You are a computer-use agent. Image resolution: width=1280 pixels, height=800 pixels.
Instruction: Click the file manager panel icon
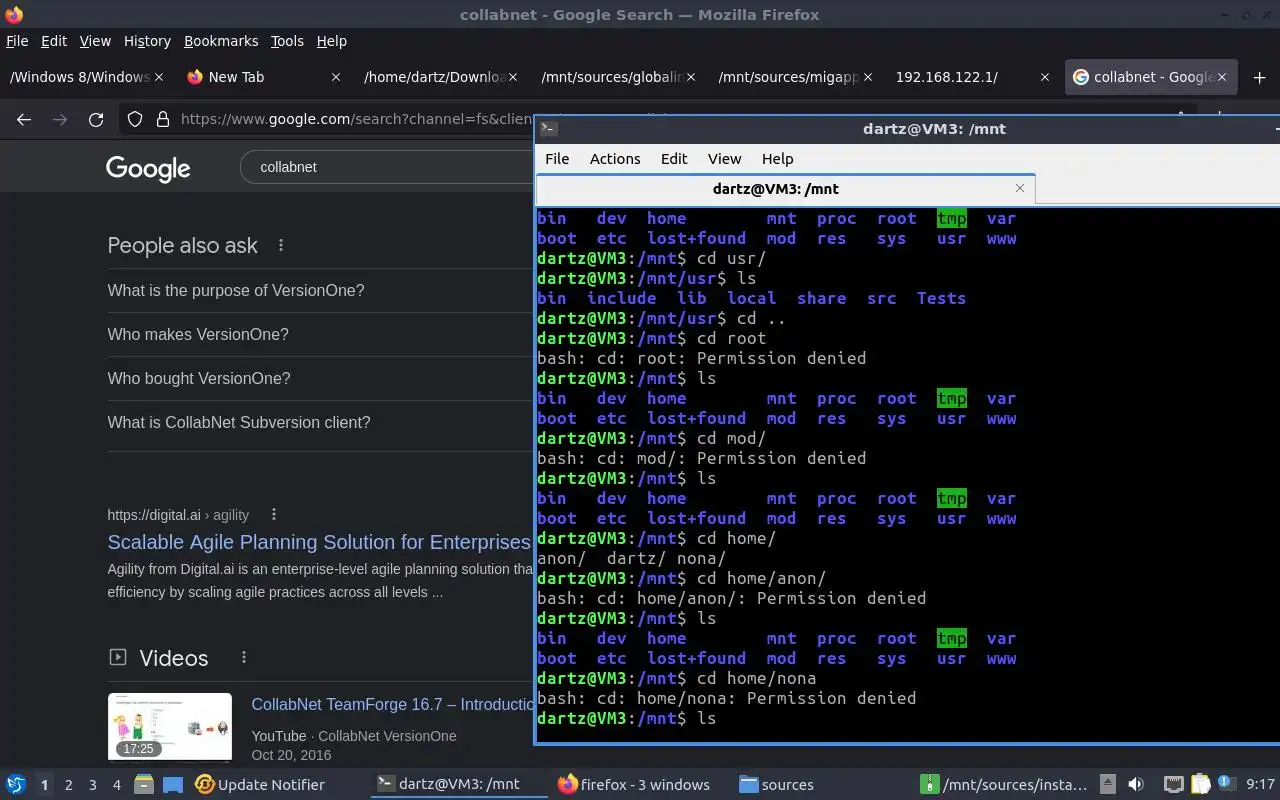[143, 784]
